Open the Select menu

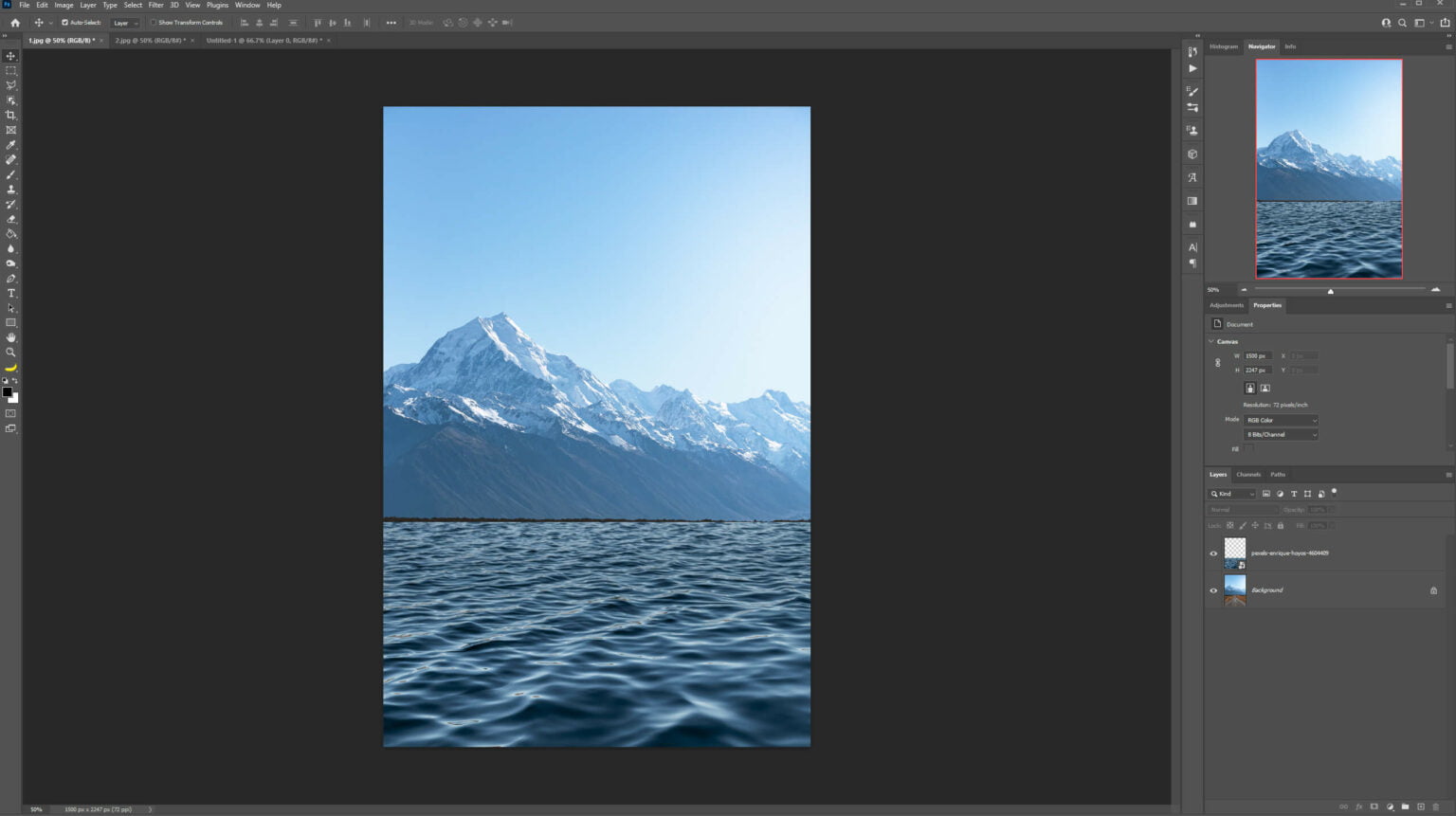tap(133, 5)
